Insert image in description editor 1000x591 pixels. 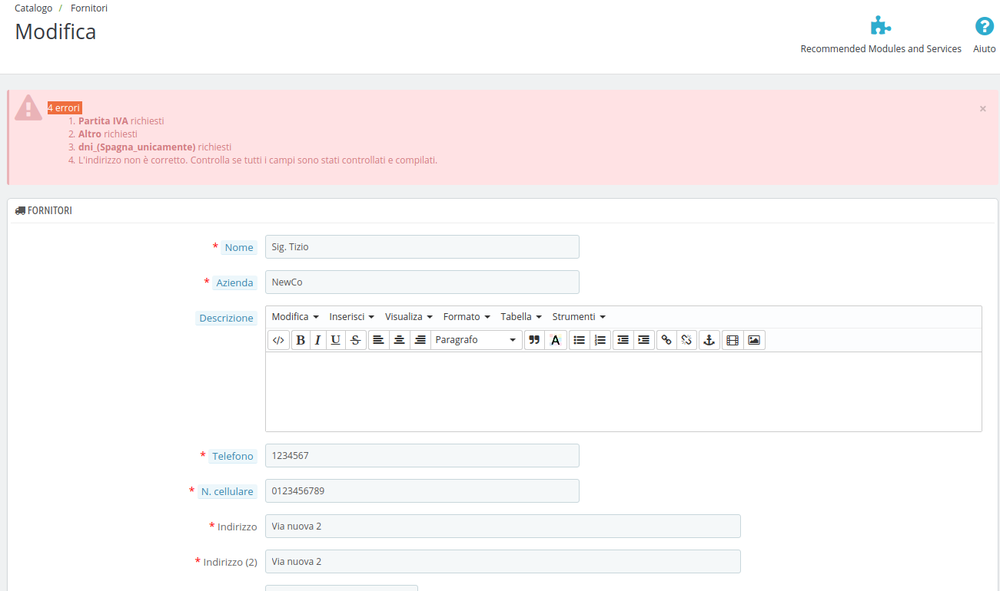tap(754, 340)
